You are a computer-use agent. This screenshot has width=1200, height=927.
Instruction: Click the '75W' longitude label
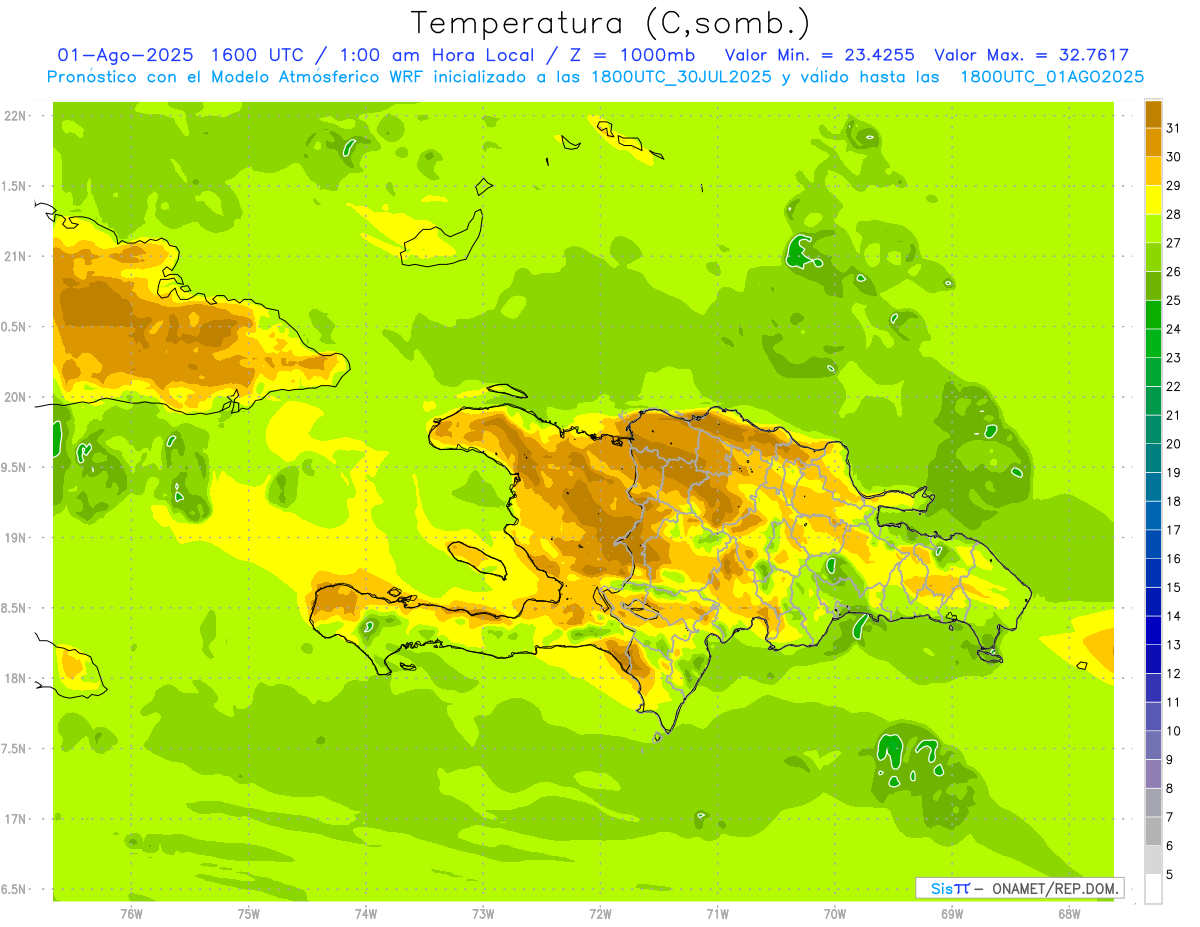(x=248, y=914)
